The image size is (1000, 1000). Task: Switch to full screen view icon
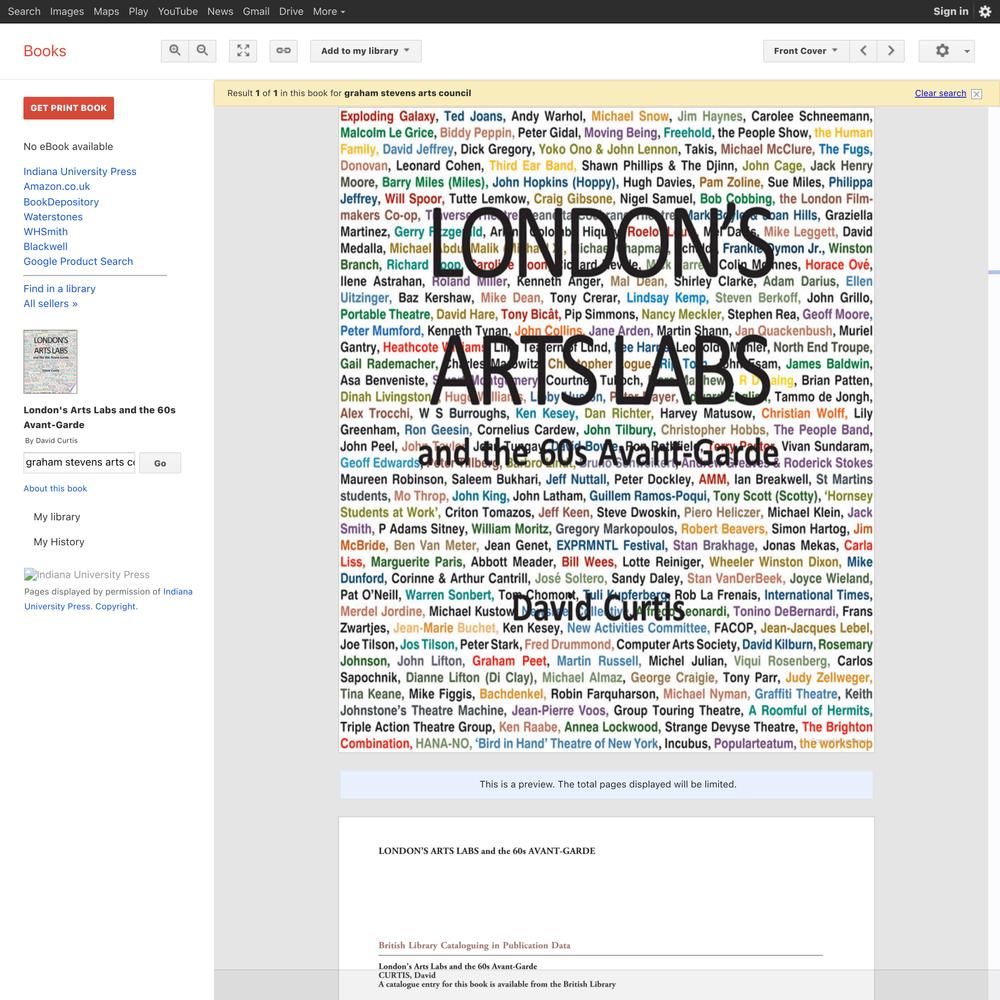pos(243,50)
